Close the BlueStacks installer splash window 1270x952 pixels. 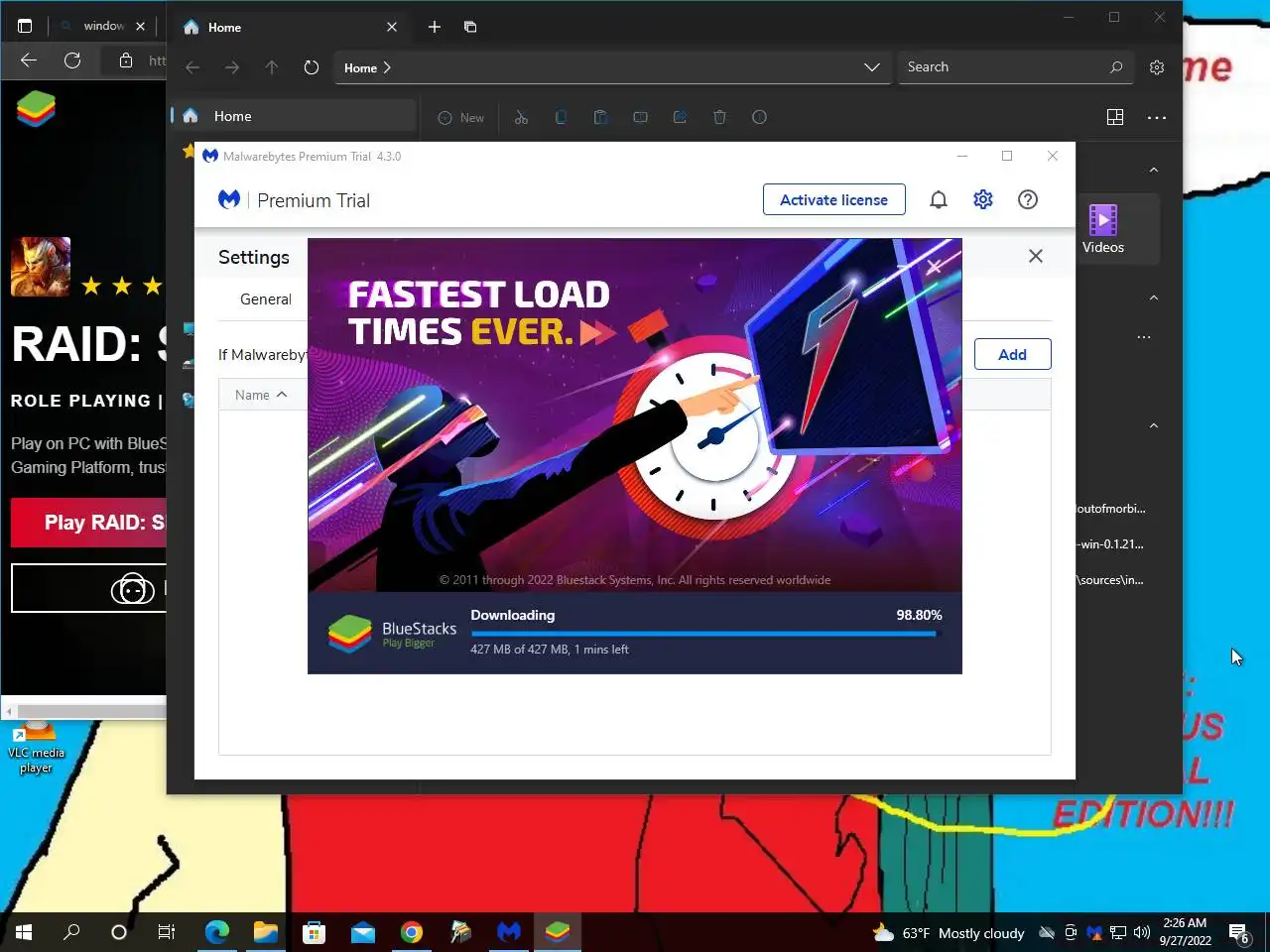pyautogui.click(x=934, y=267)
